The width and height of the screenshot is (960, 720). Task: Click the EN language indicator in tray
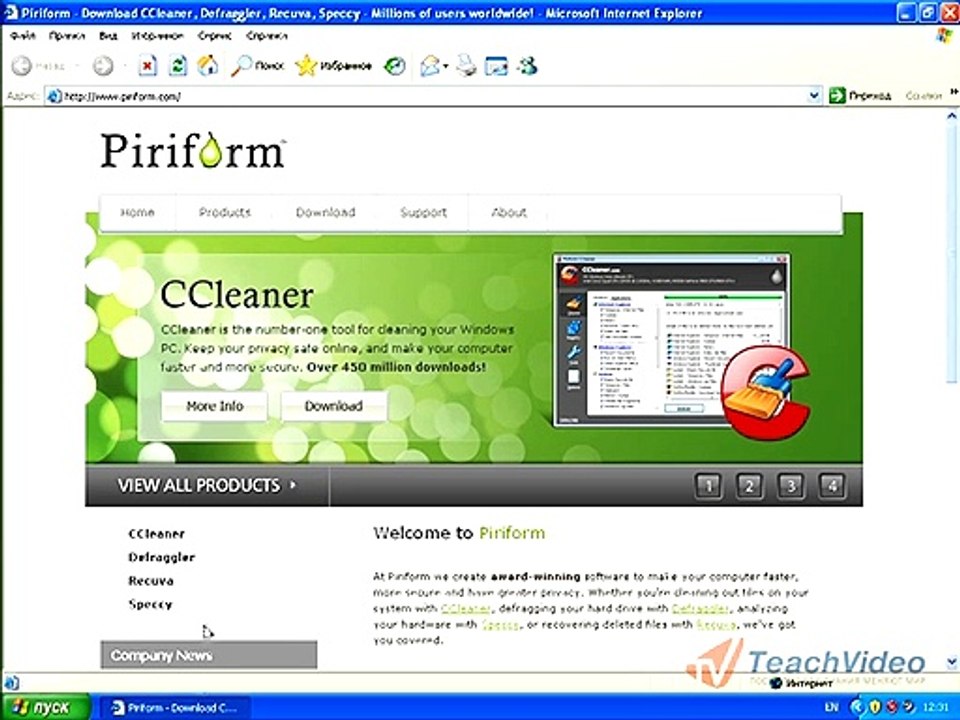[831, 708]
